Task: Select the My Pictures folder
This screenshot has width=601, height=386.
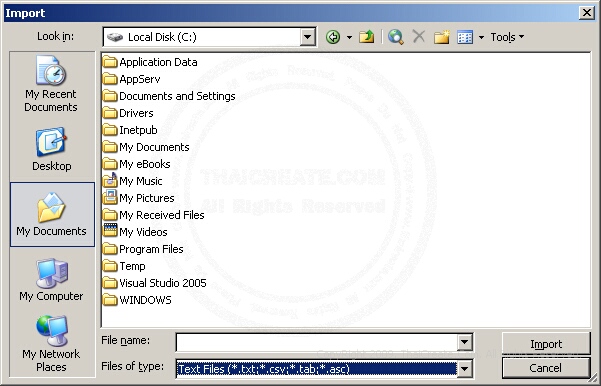Action: click(139, 198)
